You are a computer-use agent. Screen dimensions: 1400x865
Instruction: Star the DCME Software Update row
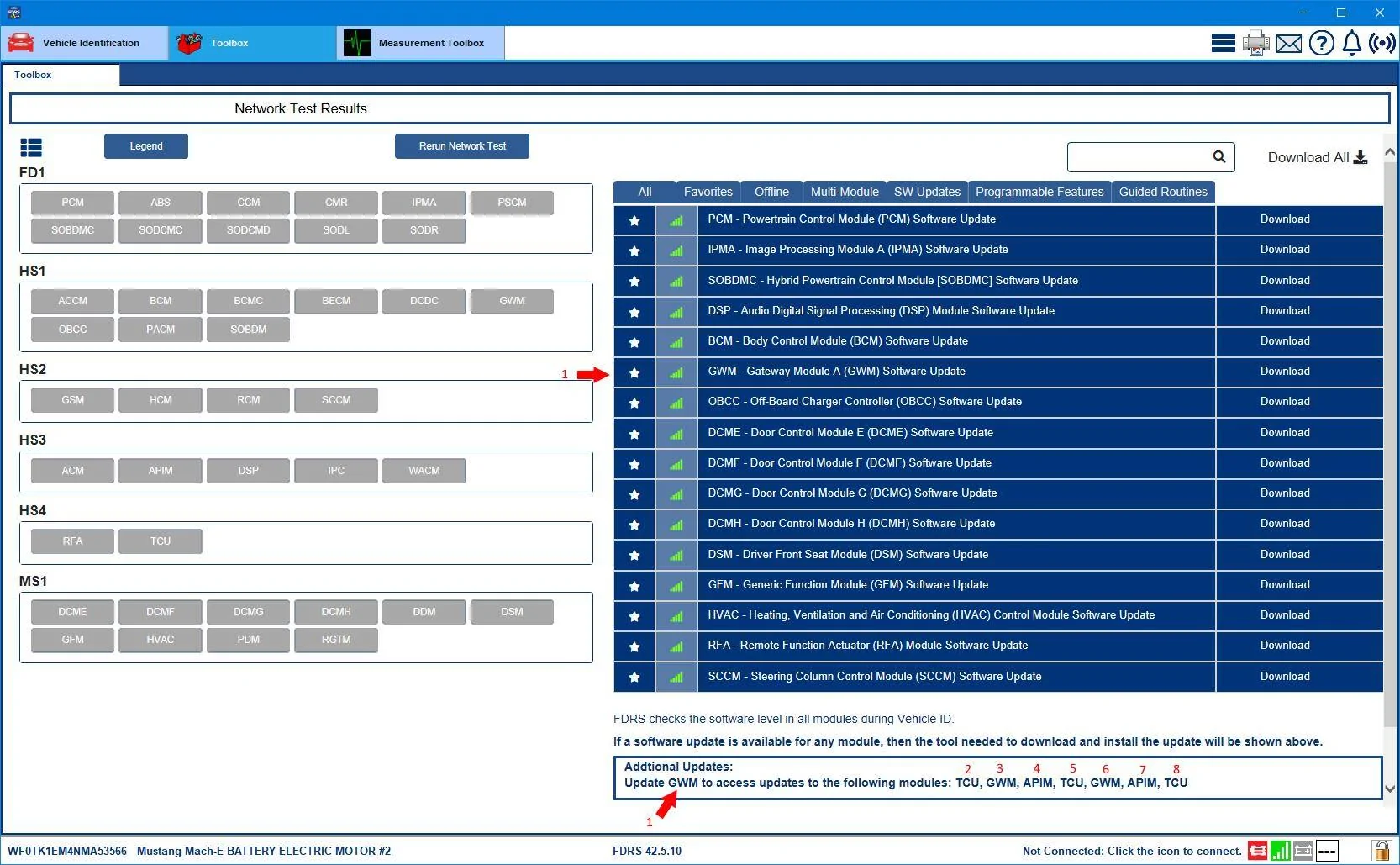click(x=634, y=434)
